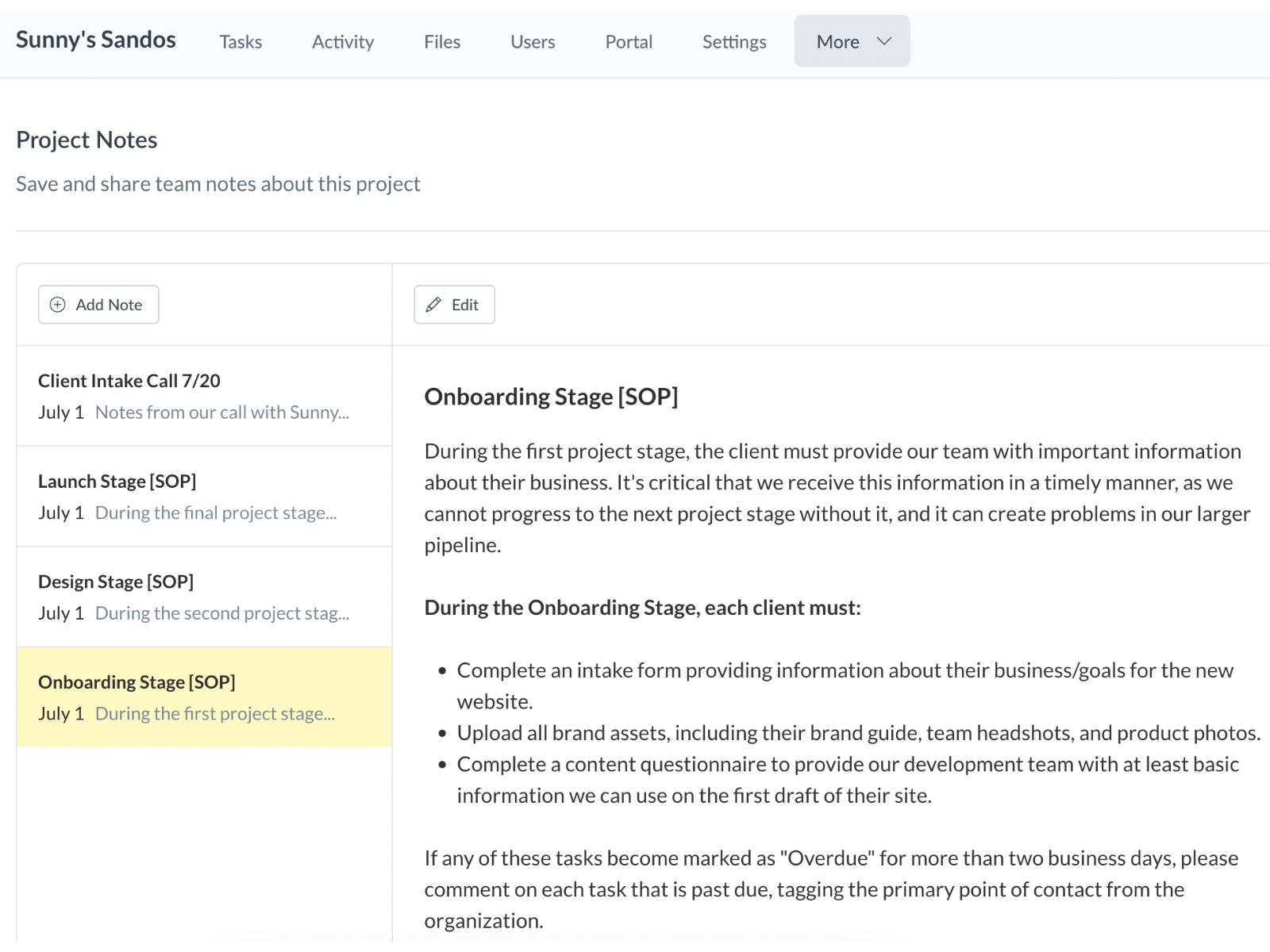The height and width of the screenshot is (952, 1270).
Task: Click the Onboarding Stage [SOP] title in note body
Action: pos(551,397)
